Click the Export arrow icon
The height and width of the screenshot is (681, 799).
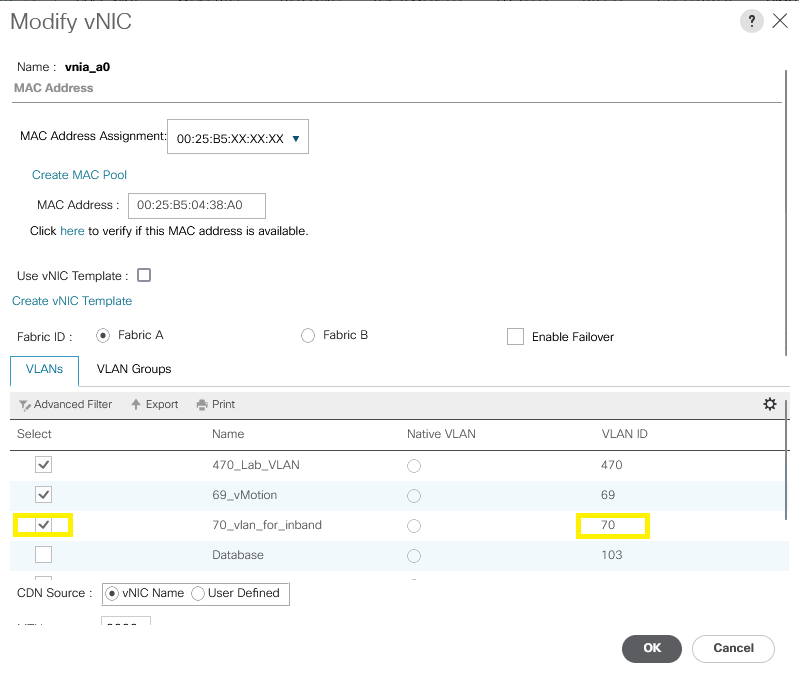136,404
